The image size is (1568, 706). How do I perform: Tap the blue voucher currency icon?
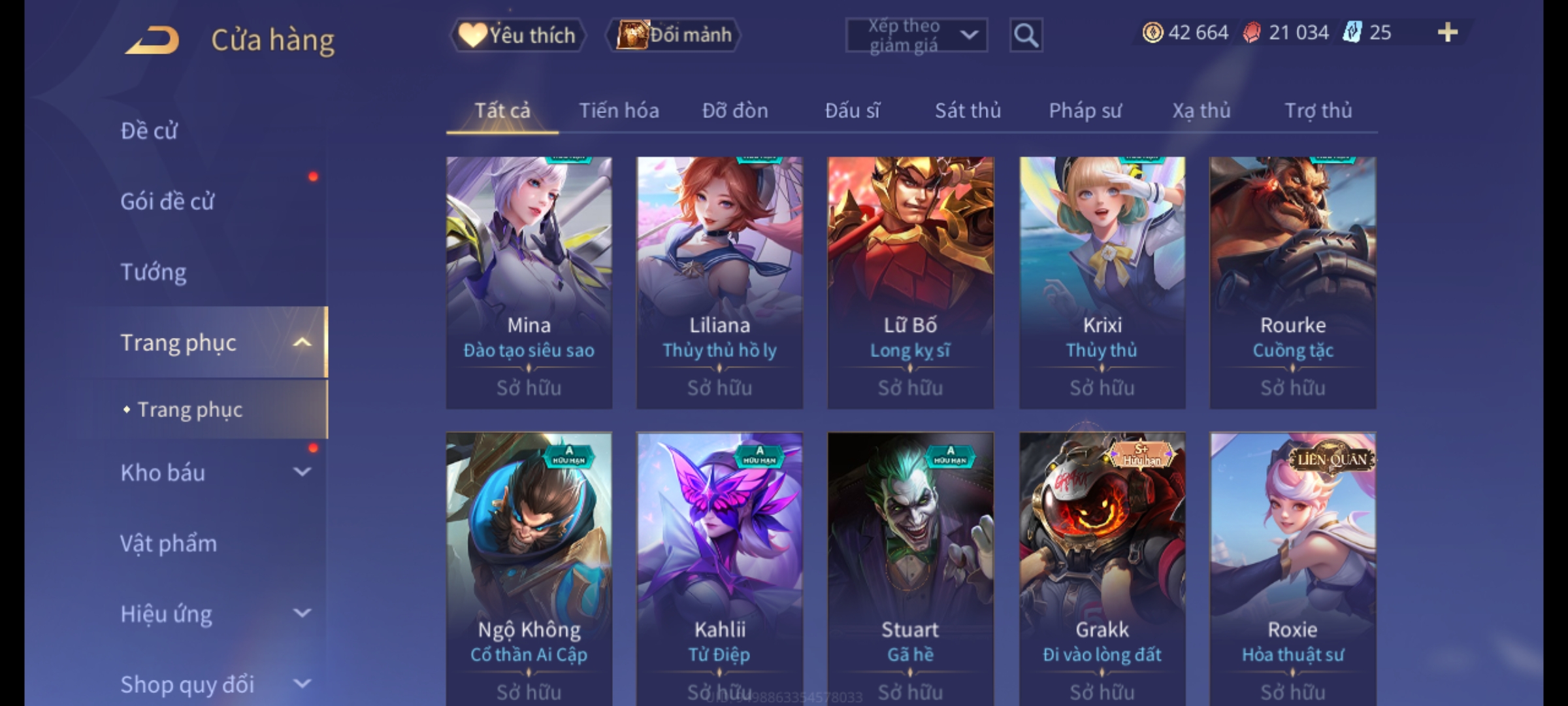tap(1352, 32)
